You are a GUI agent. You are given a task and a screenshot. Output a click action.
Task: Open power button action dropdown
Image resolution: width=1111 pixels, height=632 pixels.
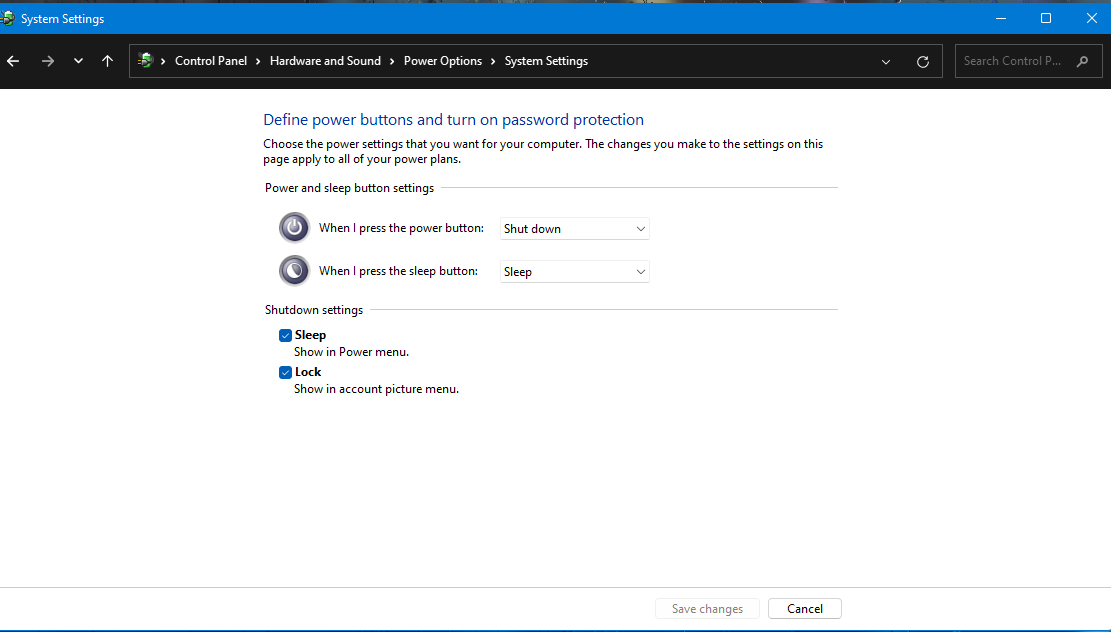575,229
